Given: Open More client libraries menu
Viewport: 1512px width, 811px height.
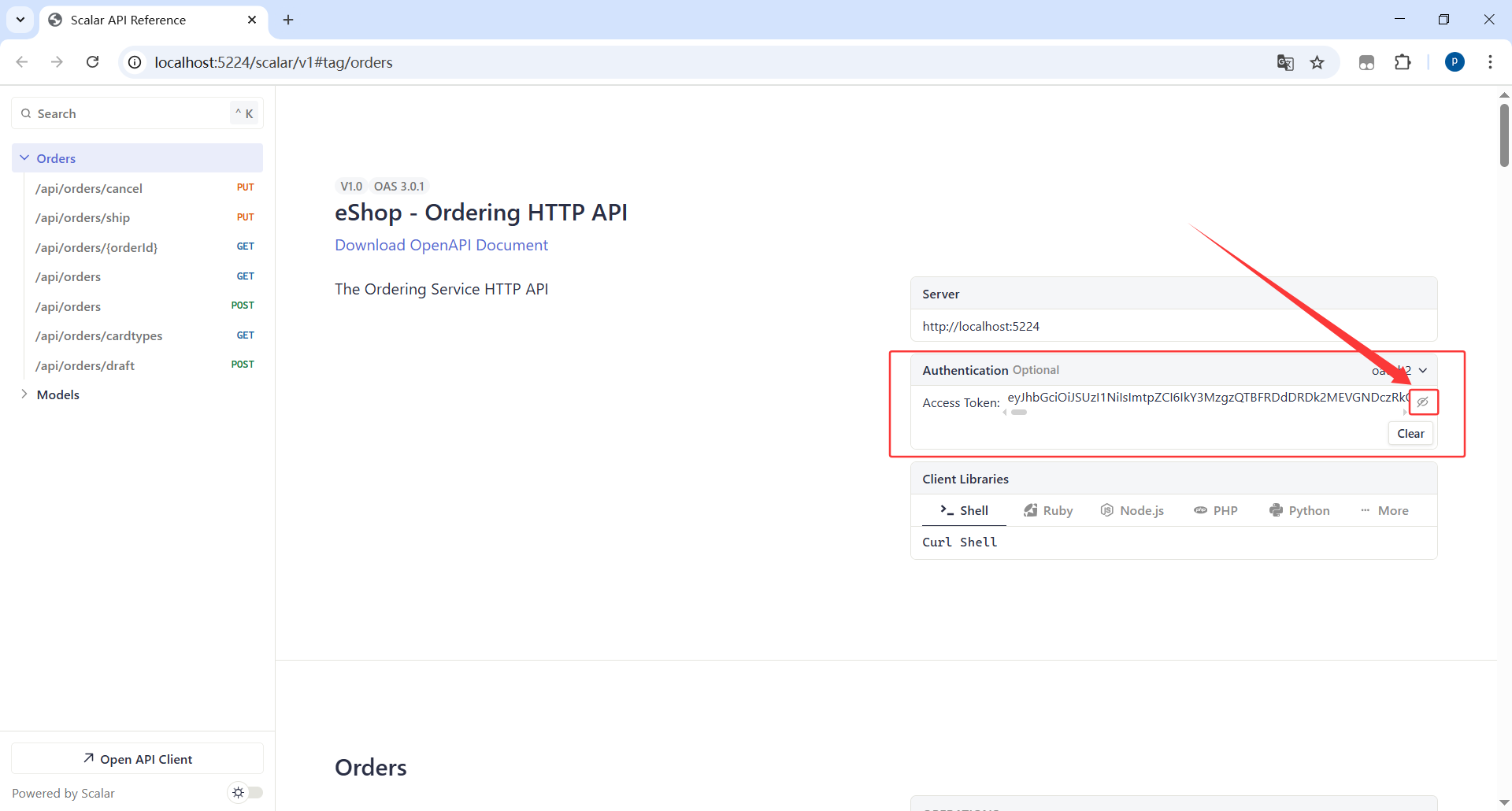Looking at the screenshot, I should (x=1384, y=510).
